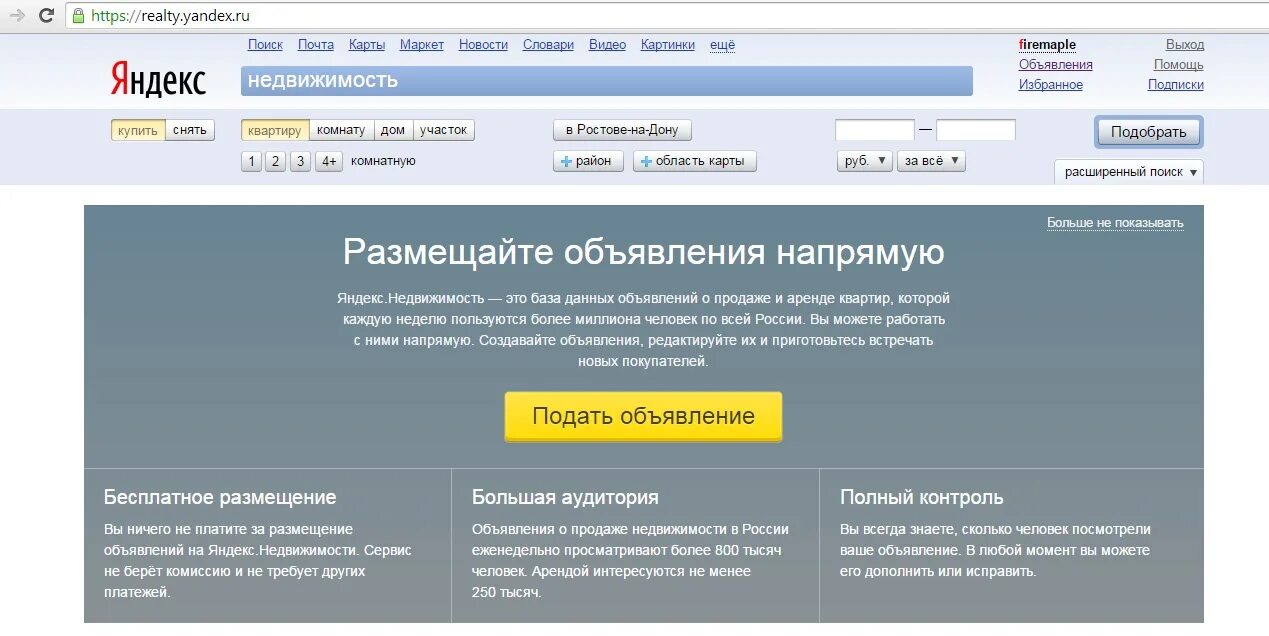Click the green padlock security icon
This screenshot has width=1269, height=636.
79,16
